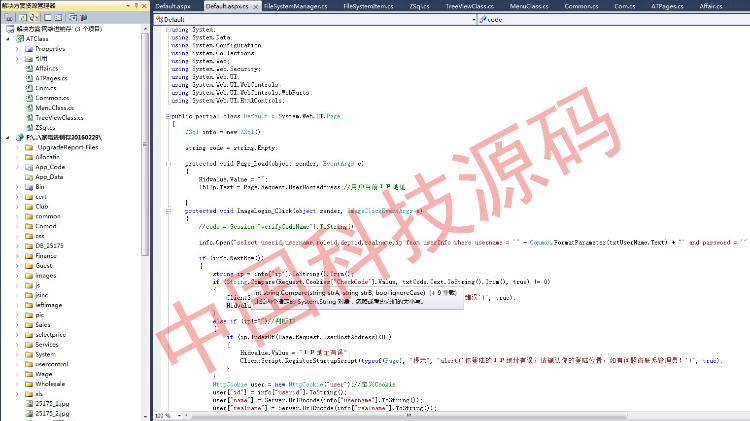
Task: Expand the 引用 references node
Action: (17, 58)
